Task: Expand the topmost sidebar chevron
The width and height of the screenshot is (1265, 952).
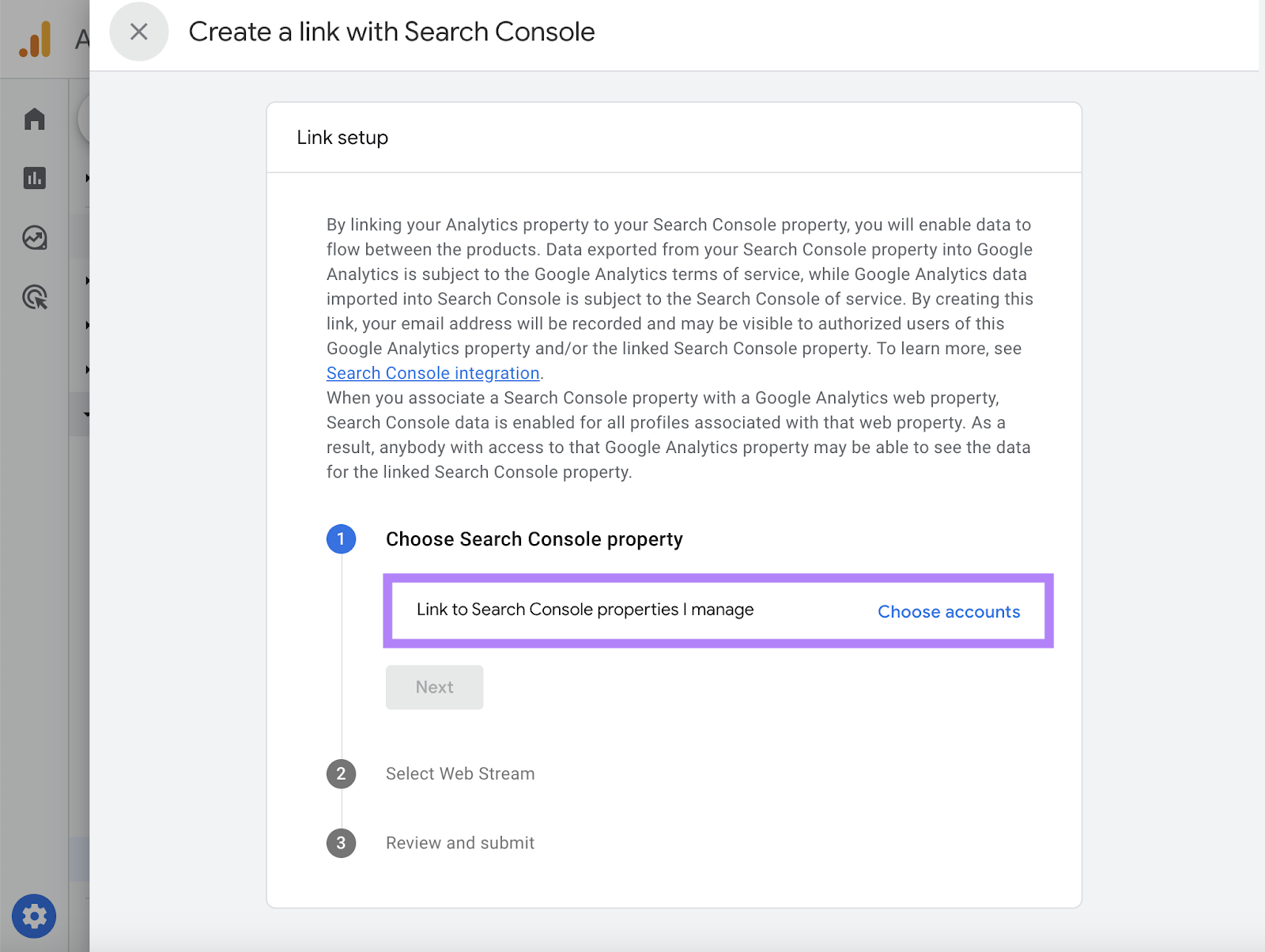Action: tap(87, 178)
